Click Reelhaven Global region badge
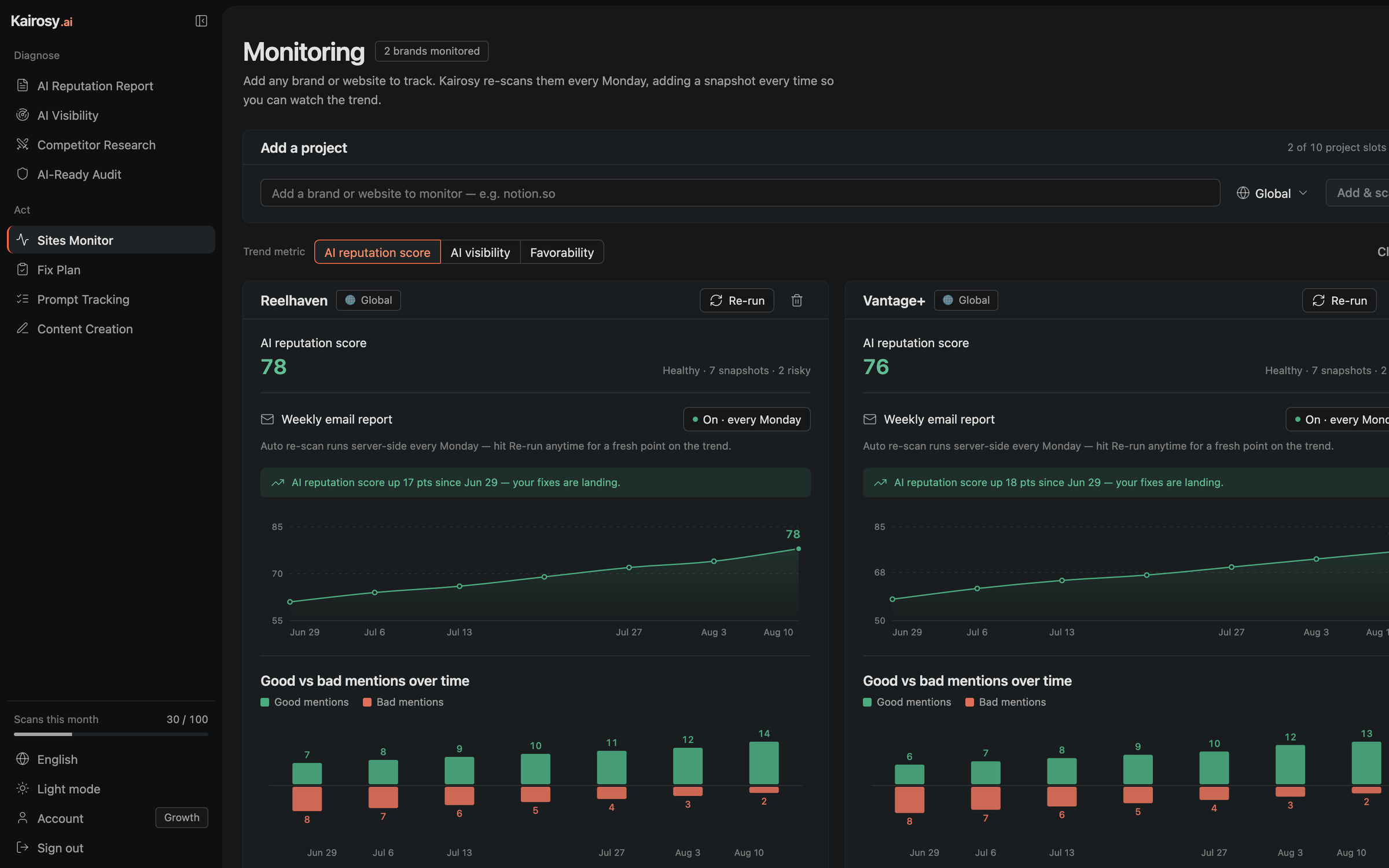 (368, 300)
